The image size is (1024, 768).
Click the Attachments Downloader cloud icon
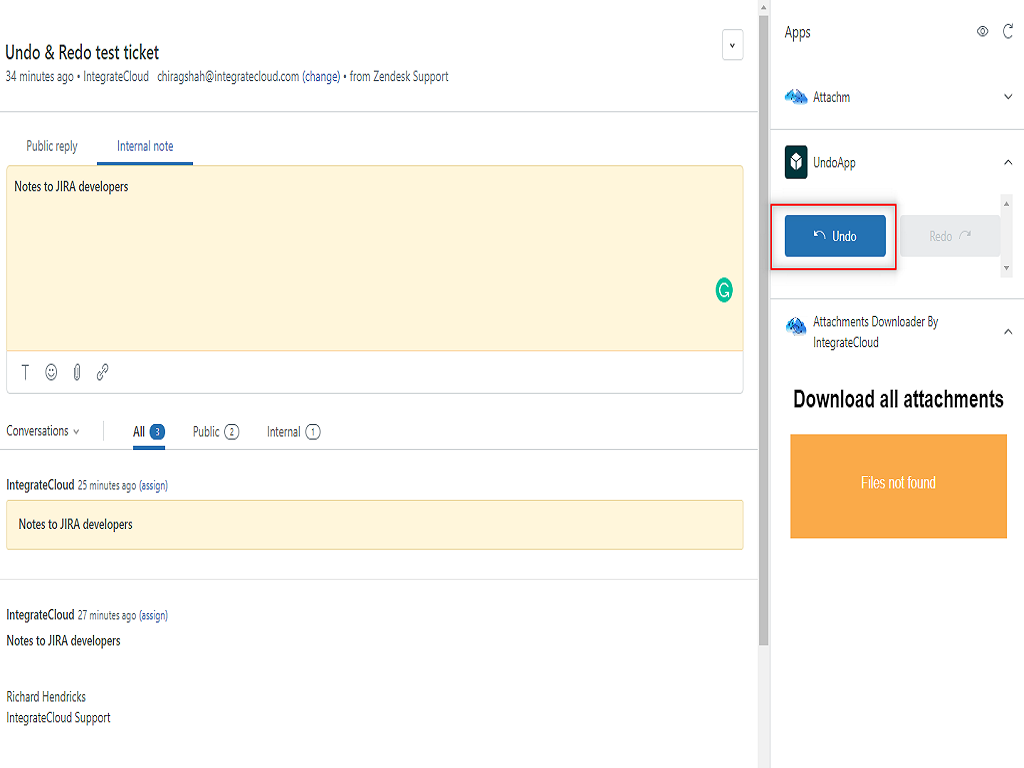pyautogui.click(x=796, y=326)
